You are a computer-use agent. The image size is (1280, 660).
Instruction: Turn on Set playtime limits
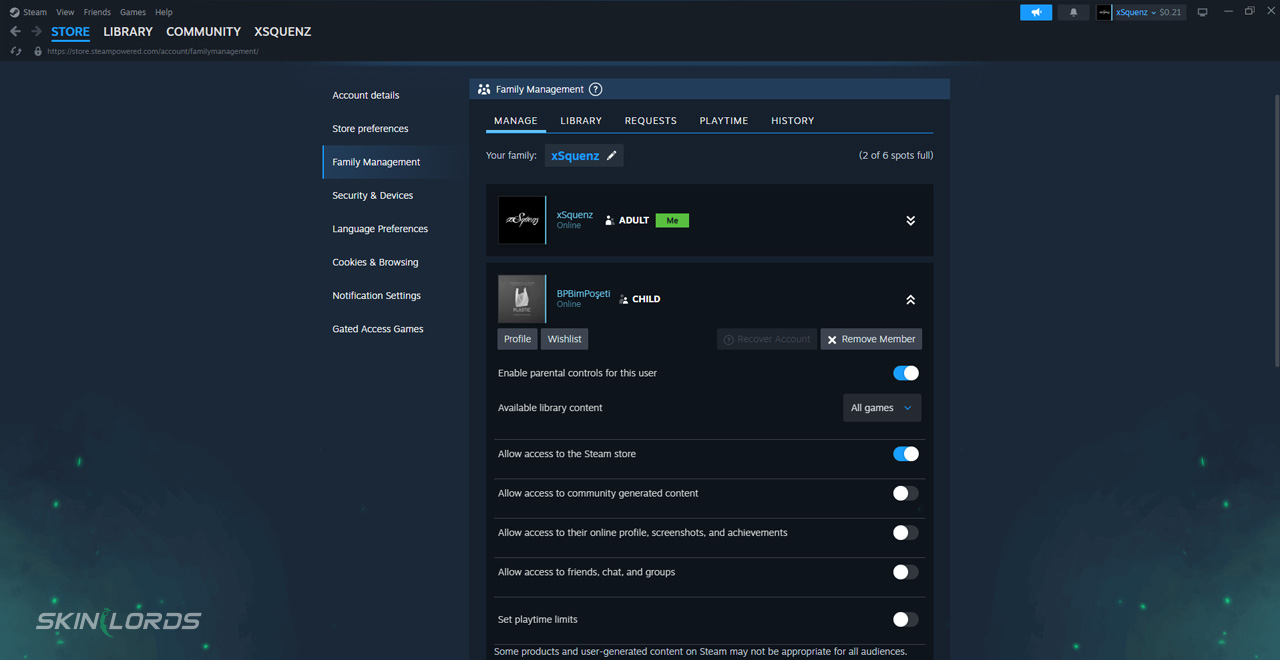pos(906,619)
